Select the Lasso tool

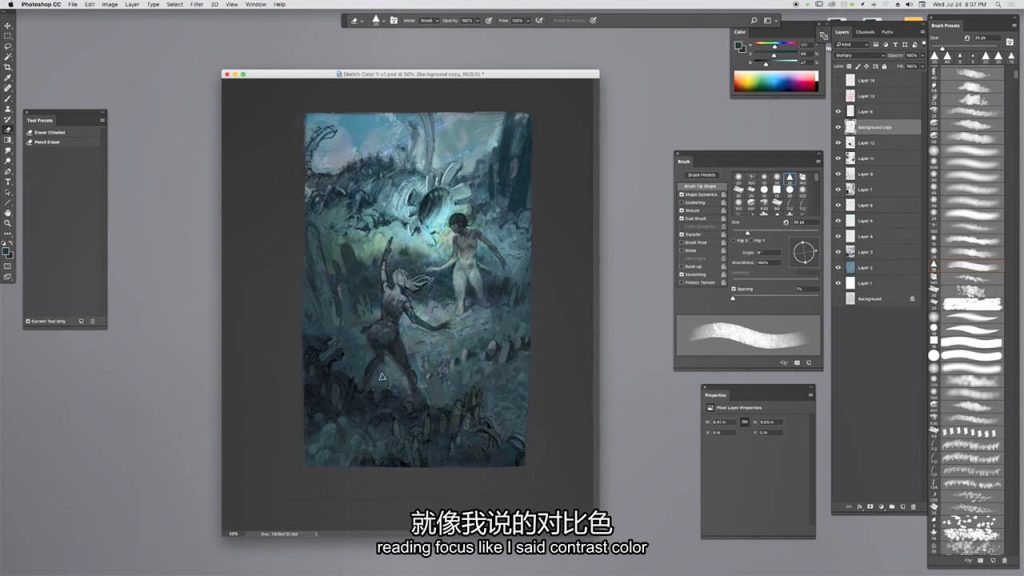(x=8, y=47)
